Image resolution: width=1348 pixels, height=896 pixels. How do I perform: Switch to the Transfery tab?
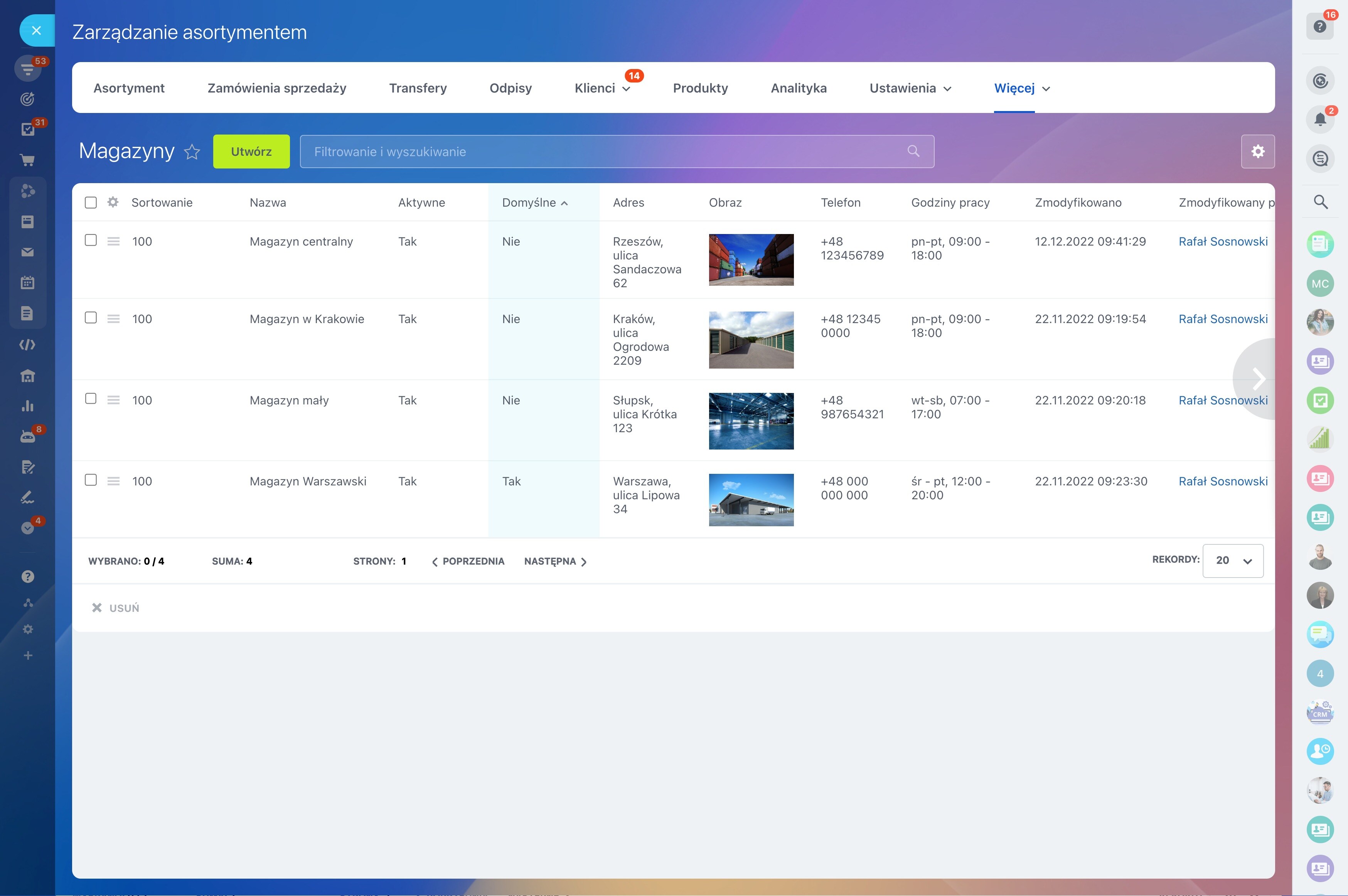(x=418, y=88)
